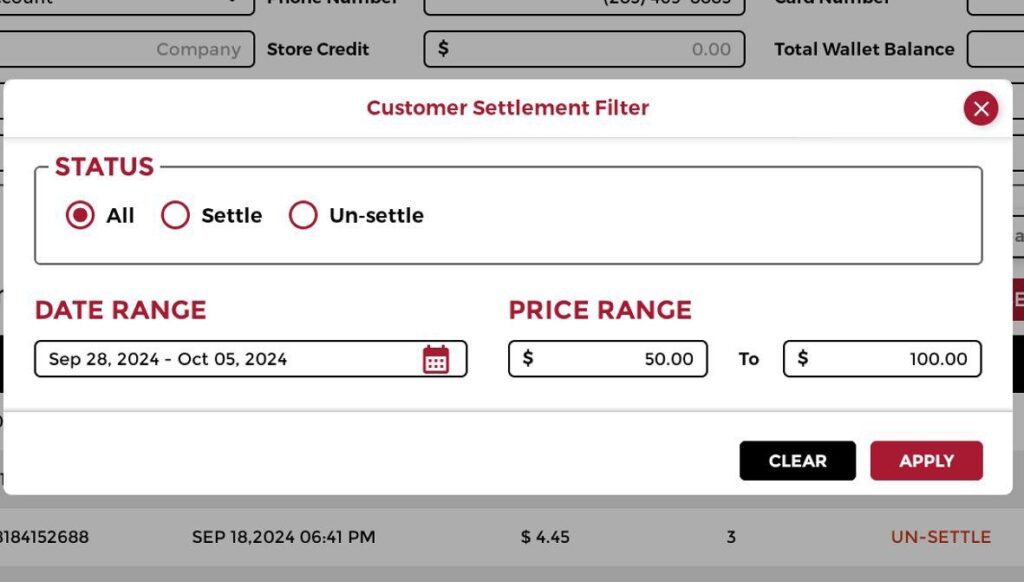Click the Store Credit amount field
The height and width of the screenshot is (582, 1024).
(590, 49)
